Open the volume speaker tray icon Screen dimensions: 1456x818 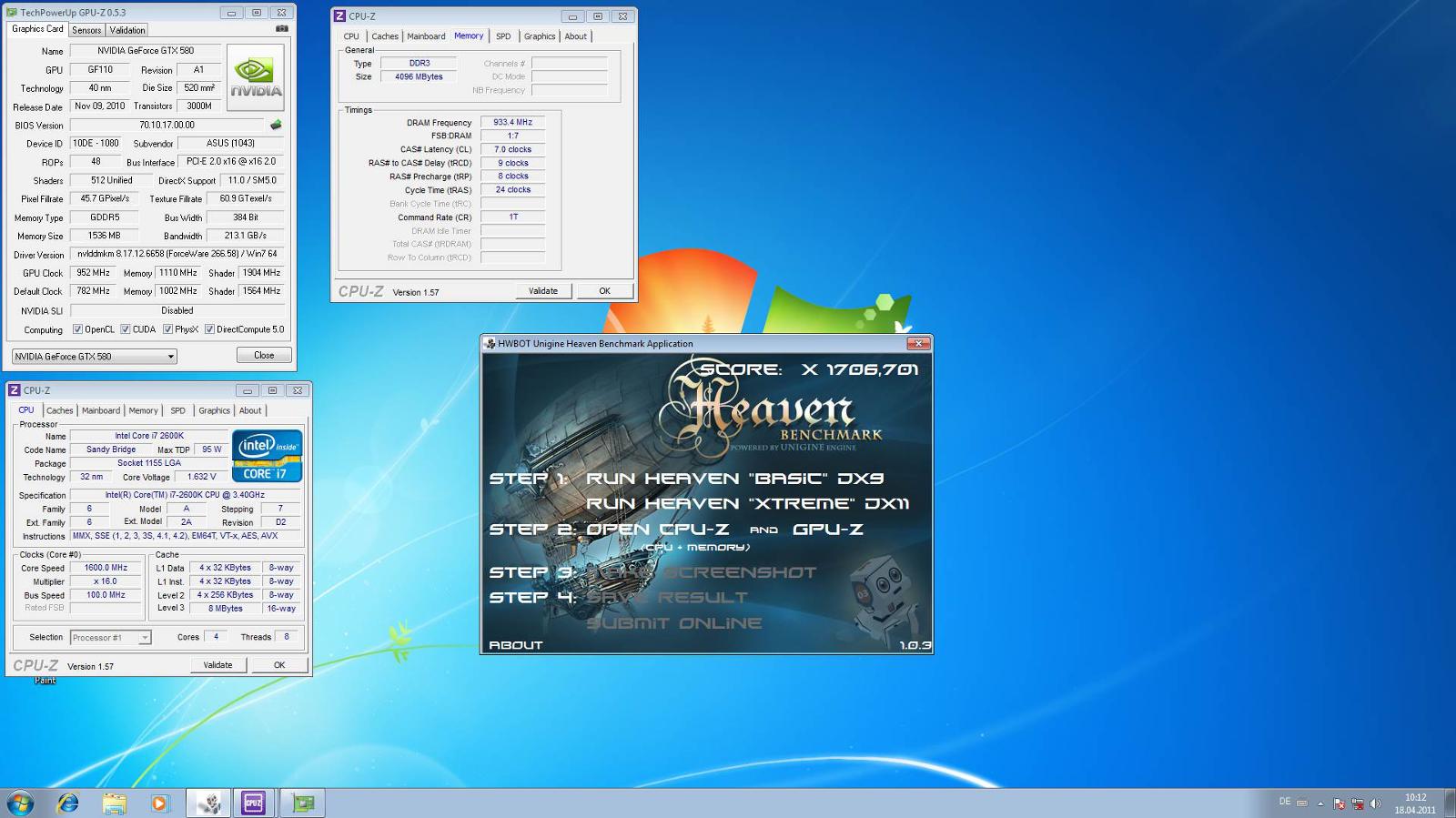point(1375,803)
